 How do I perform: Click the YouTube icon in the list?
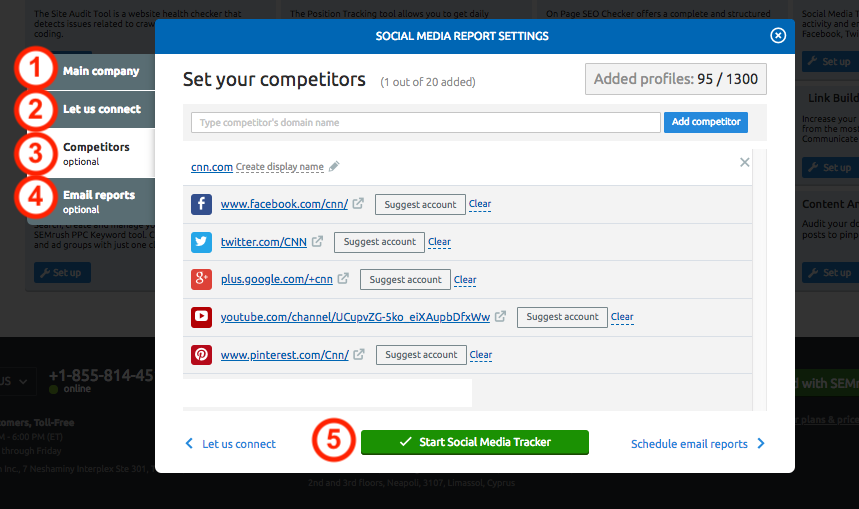pos(201,317)
